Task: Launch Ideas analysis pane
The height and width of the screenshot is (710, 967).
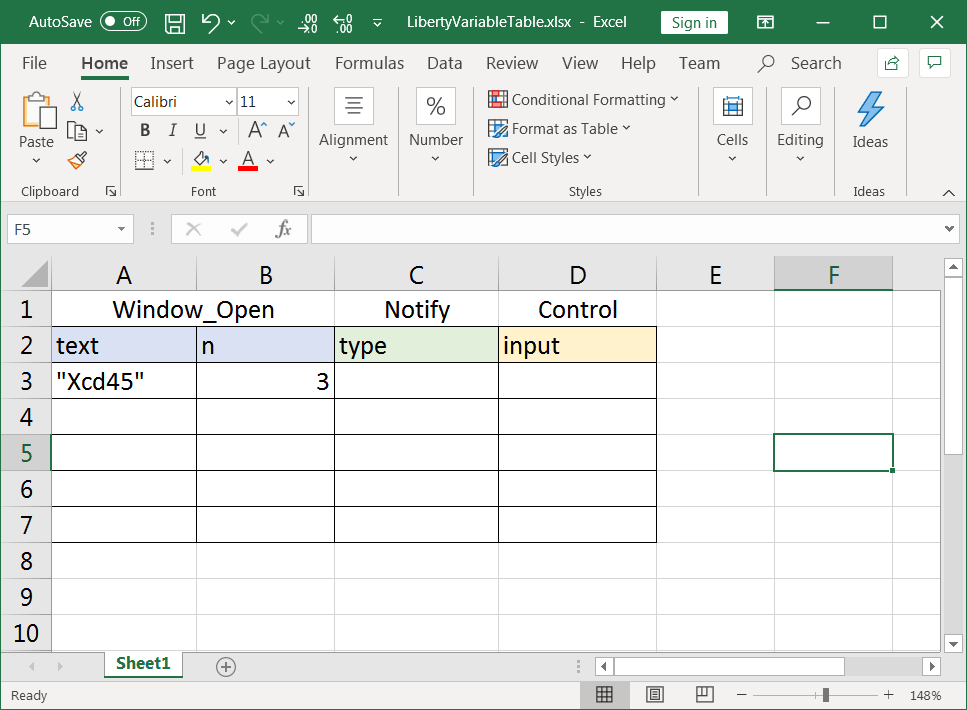Action: (870, 120)
